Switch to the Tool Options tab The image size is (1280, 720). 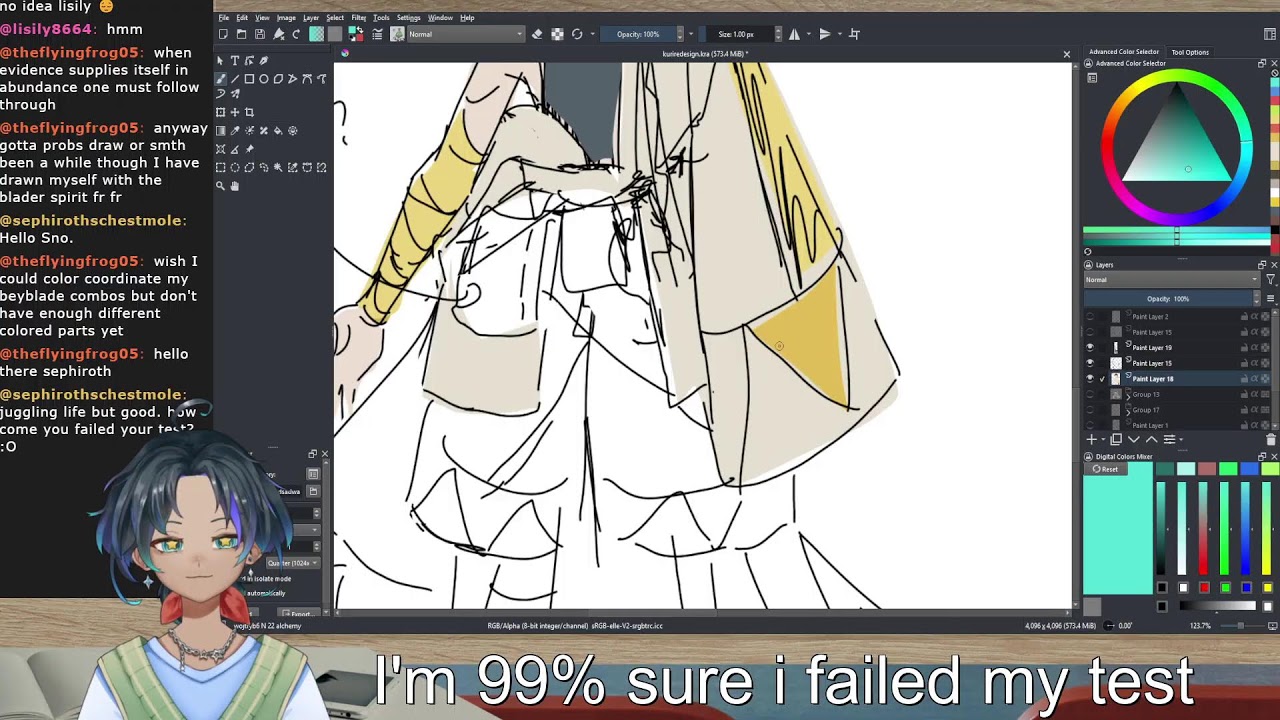tap(1190, 52)
